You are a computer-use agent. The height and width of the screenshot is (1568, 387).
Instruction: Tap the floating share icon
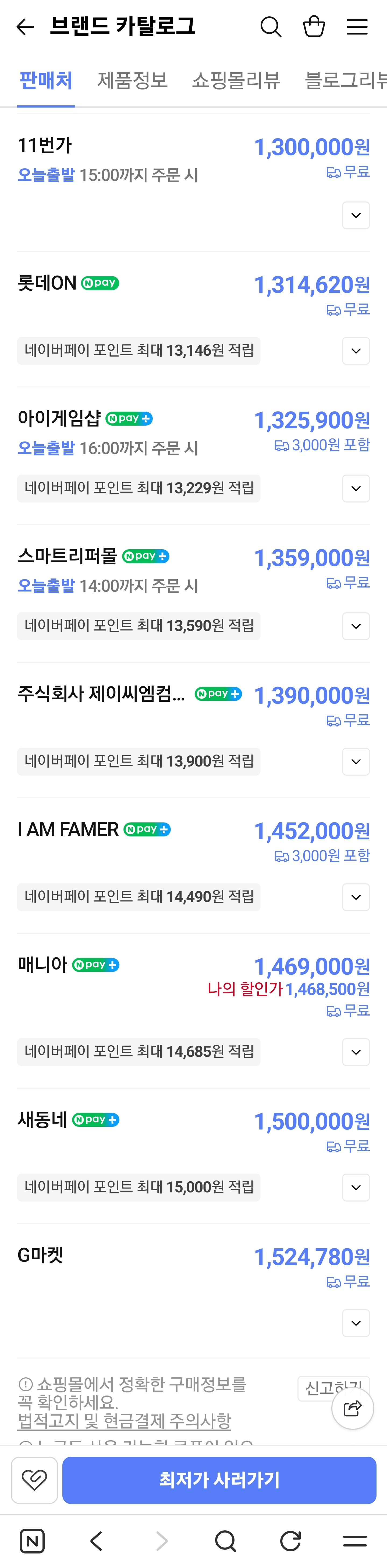(x=352, y=1408)
